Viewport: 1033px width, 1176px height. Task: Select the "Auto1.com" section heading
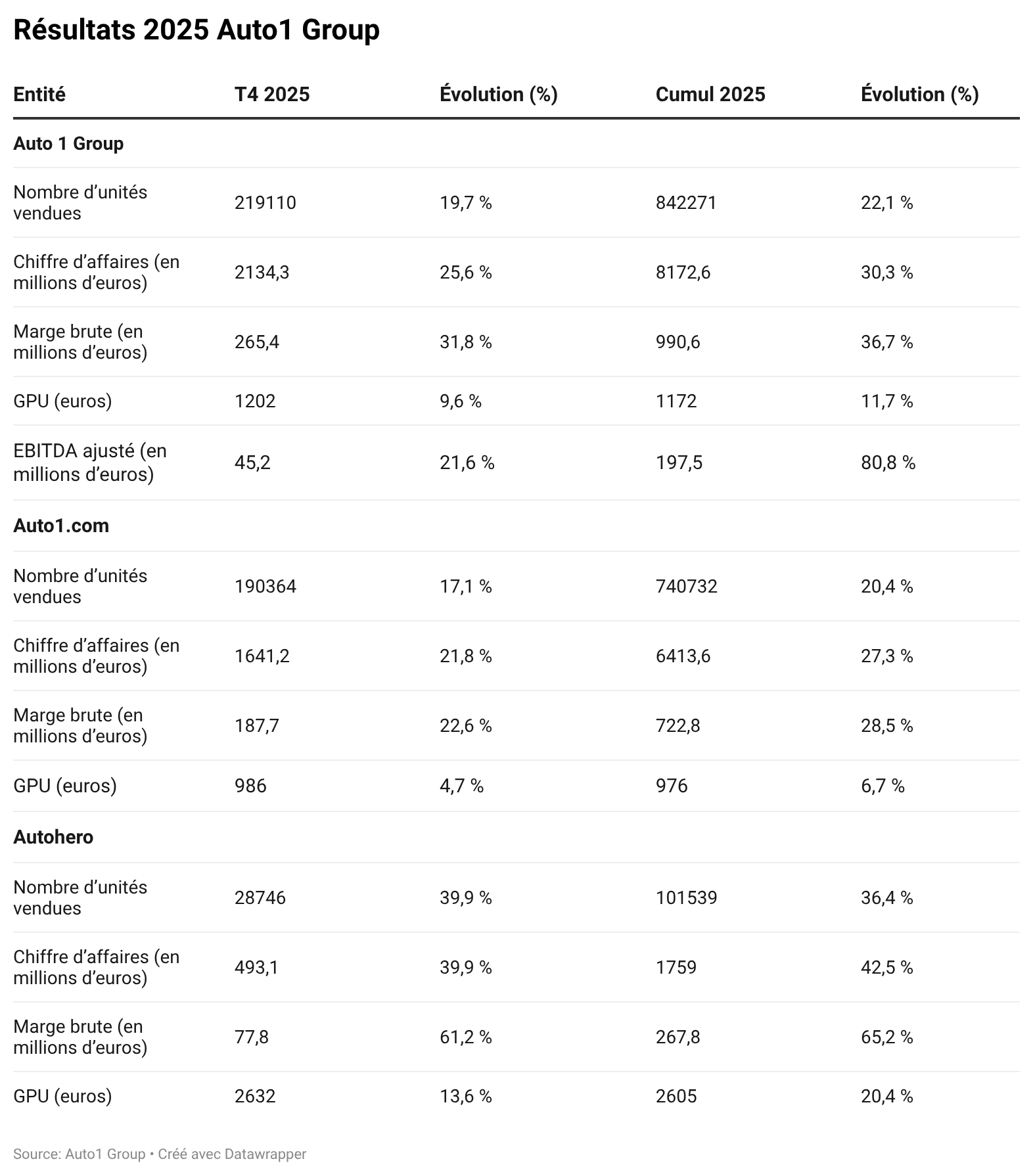pos(61,526)
